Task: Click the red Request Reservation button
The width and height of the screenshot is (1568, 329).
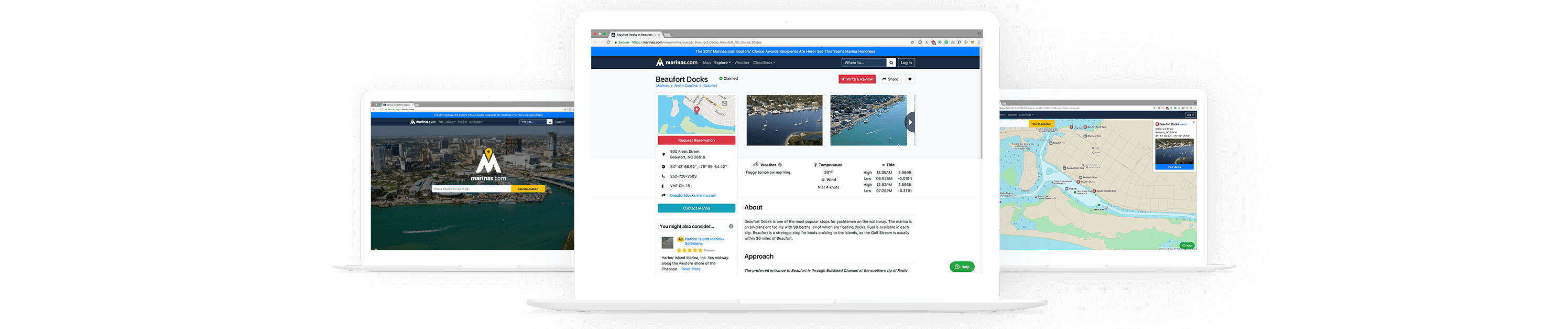Action: click(x=696, y=140)
